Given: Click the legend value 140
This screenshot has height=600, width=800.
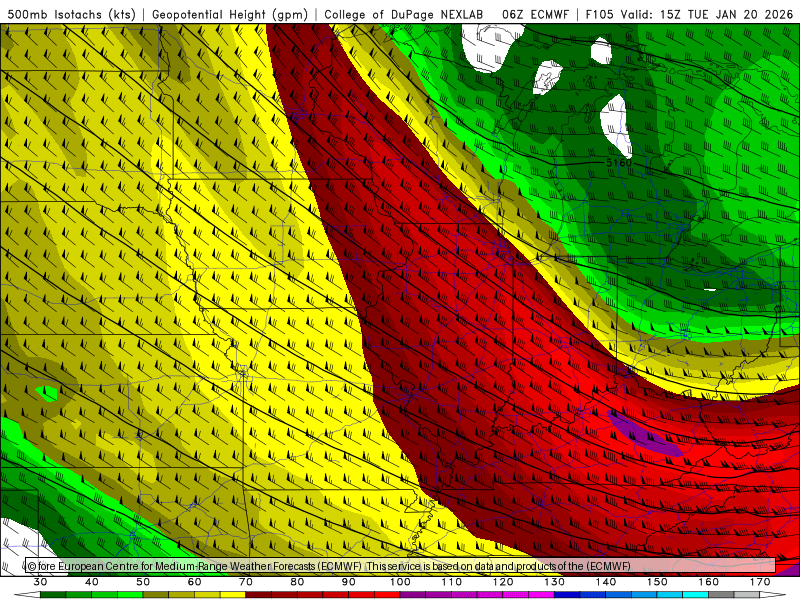Looking at the screenshot, I should coord(606,582).
